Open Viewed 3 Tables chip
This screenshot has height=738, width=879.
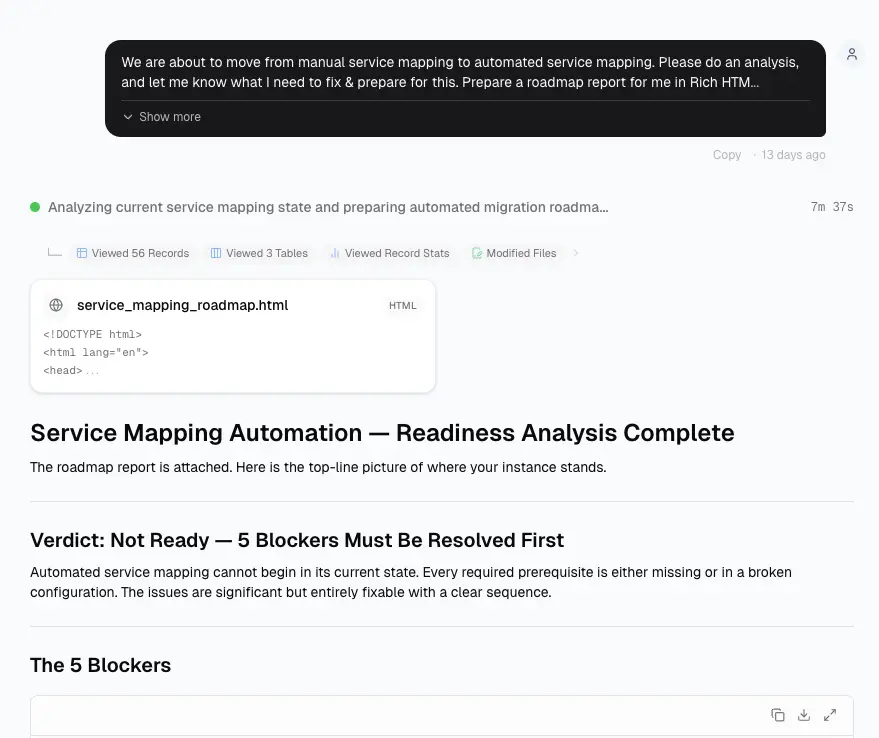(259, 253)
